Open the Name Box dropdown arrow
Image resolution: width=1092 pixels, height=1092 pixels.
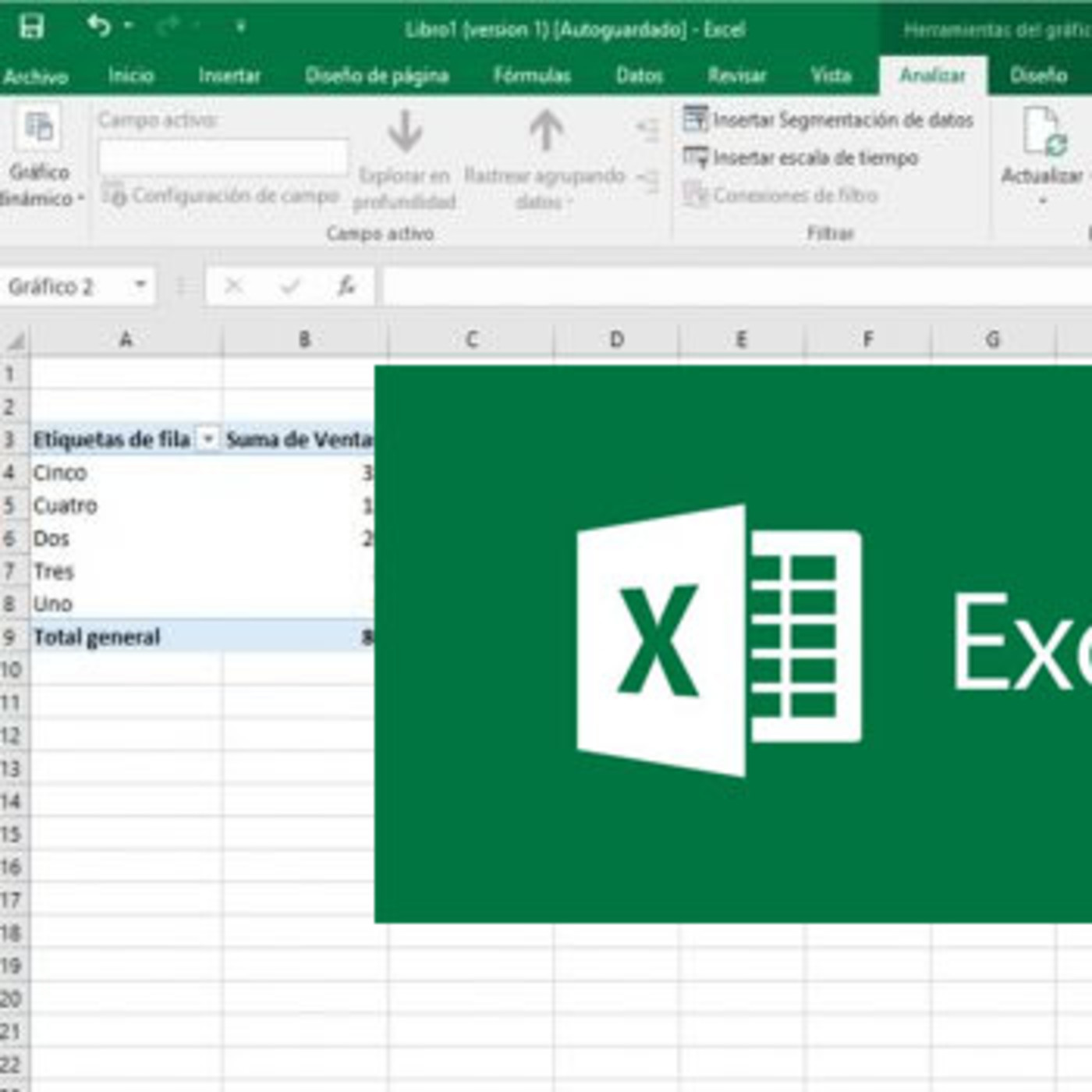140,285
